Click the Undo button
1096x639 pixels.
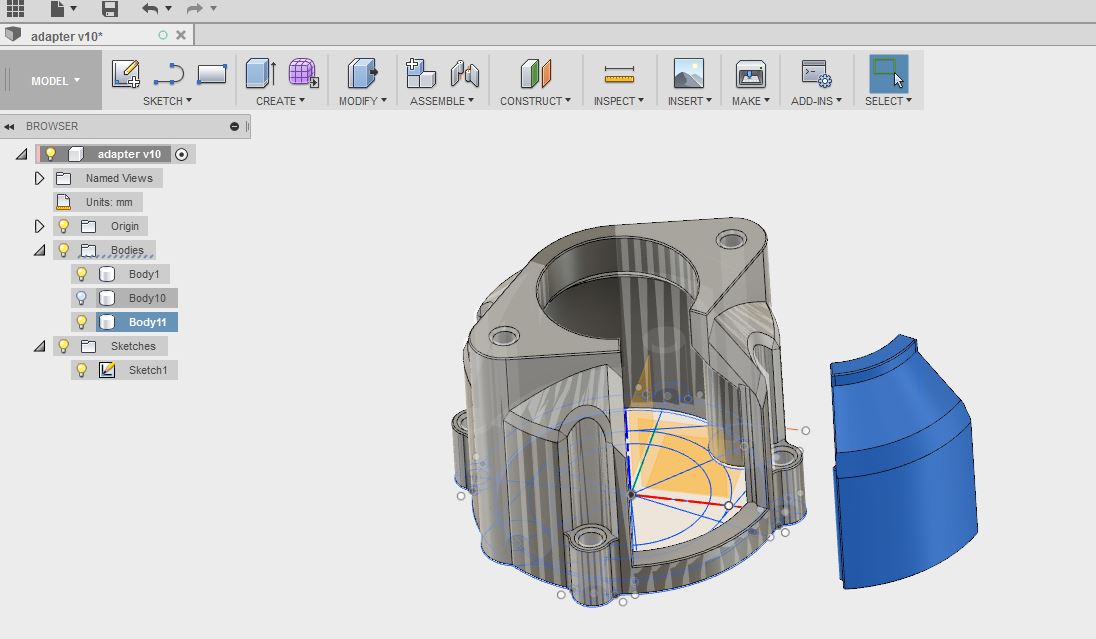pyautogui.click(x=150, y=9)
